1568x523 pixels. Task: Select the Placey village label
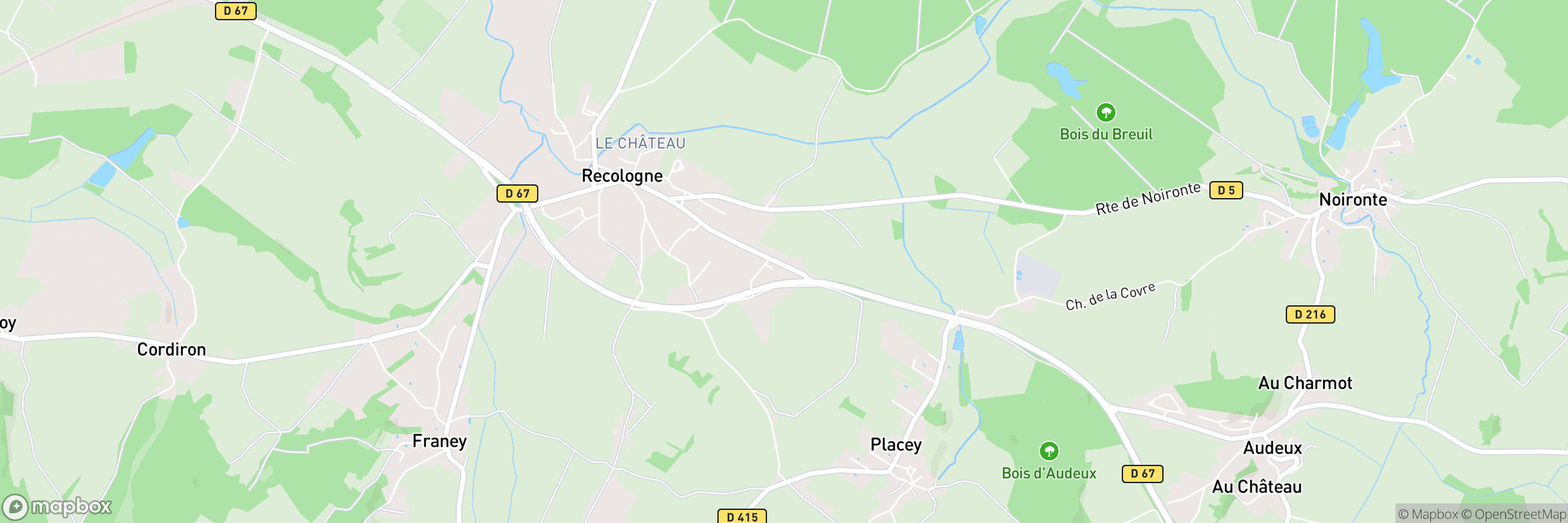(x=896, y=445)
